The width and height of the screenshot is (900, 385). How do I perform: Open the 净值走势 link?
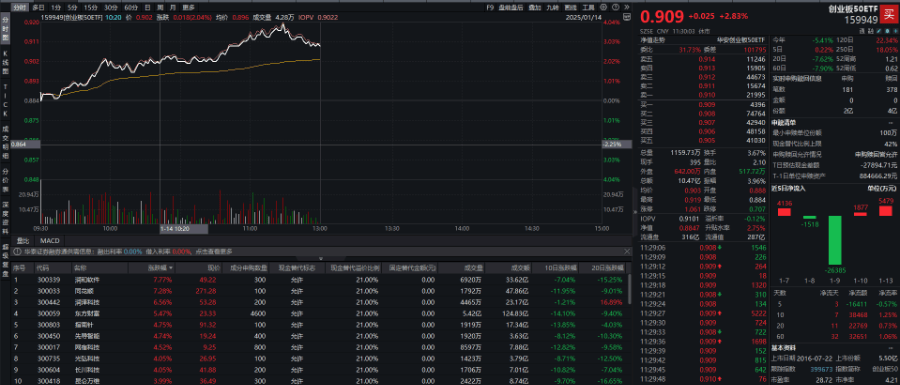653,40
